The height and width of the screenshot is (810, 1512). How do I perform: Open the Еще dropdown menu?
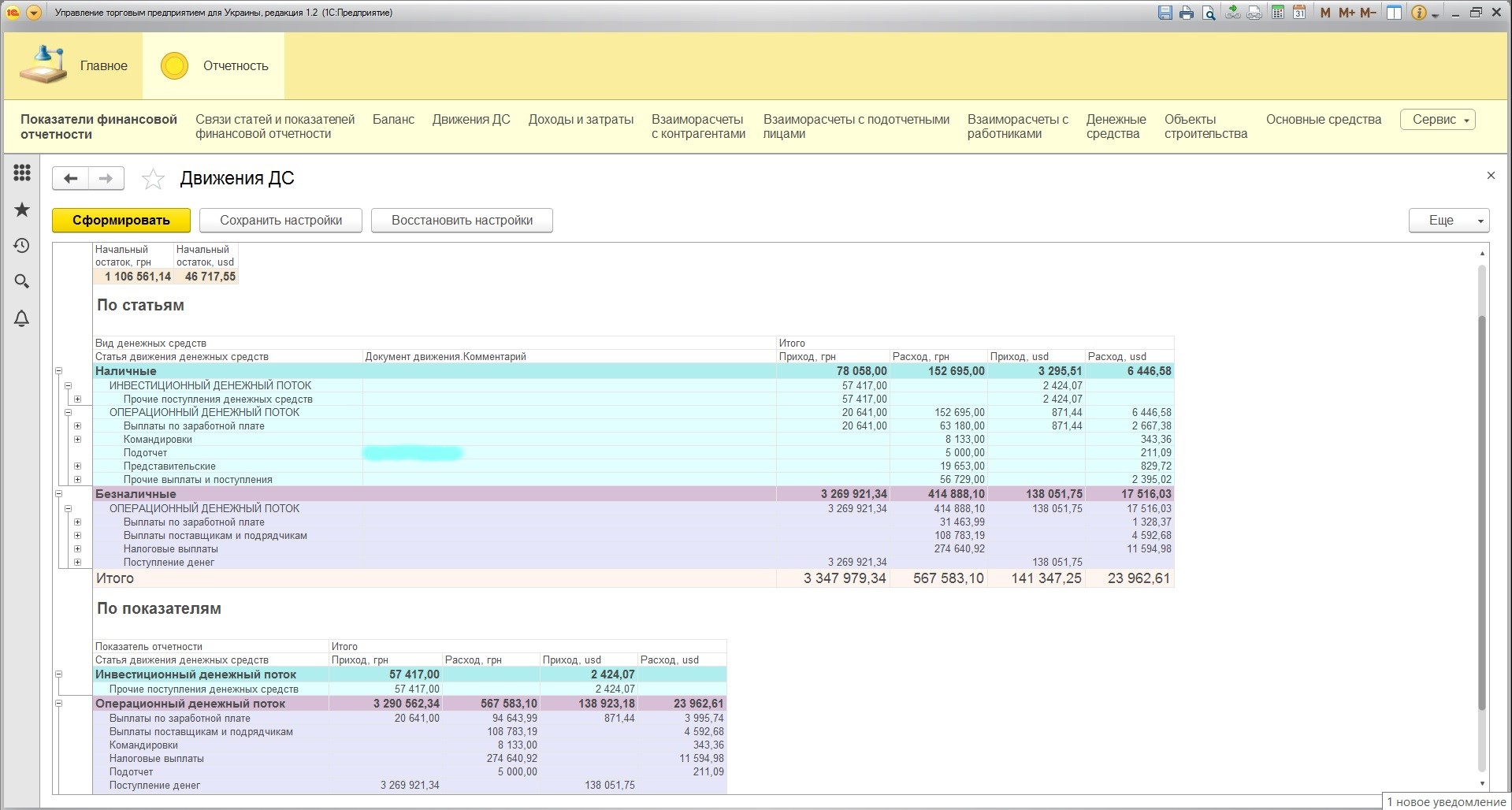1448,221
